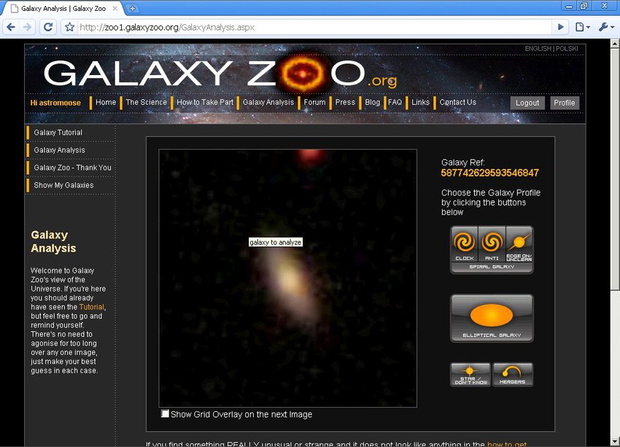Viewport: 620px width, 447px height.
Task: Minimize the browser window
Action: coord(569,6)
